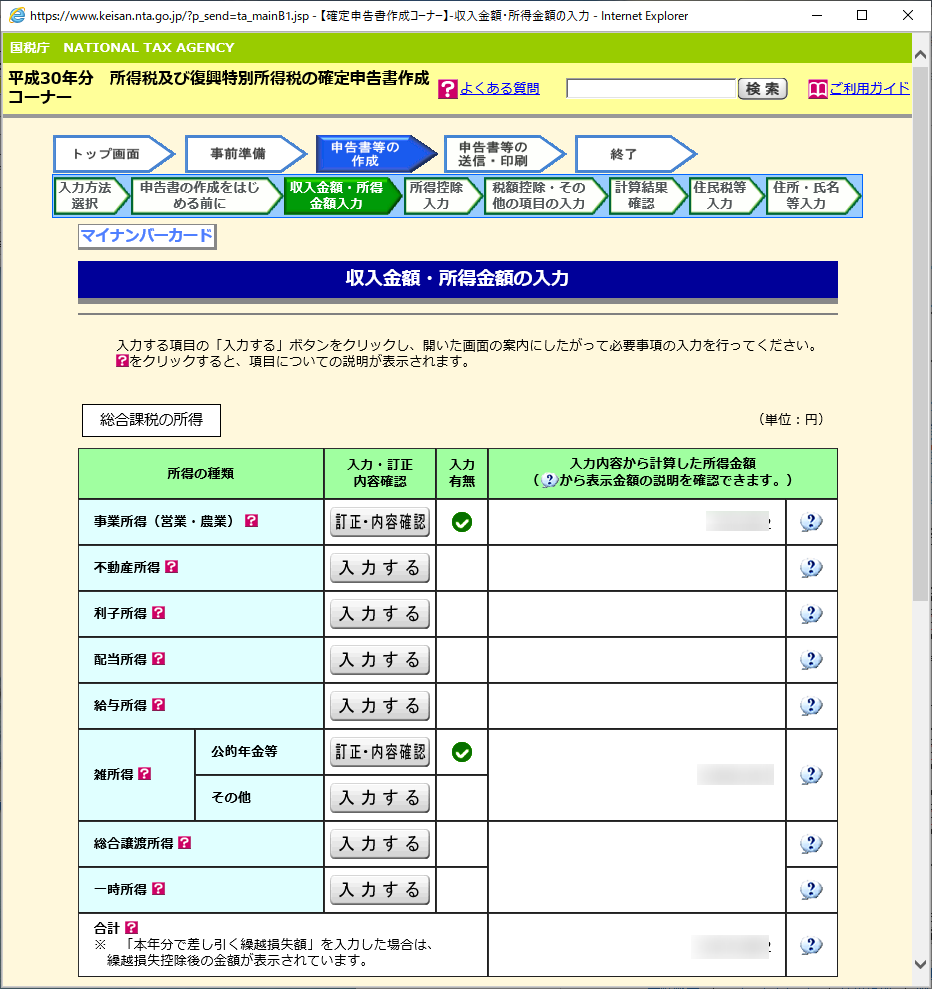Open the よくある質問 link
The image size is (932, 989).
click(499, 88)
